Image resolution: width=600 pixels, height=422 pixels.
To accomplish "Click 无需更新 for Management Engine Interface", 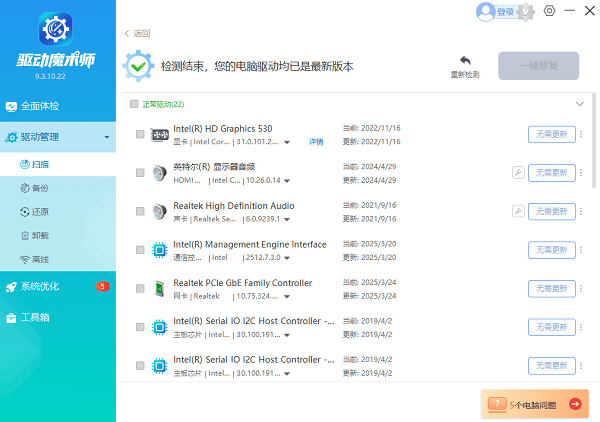I will tap(552, 250).
